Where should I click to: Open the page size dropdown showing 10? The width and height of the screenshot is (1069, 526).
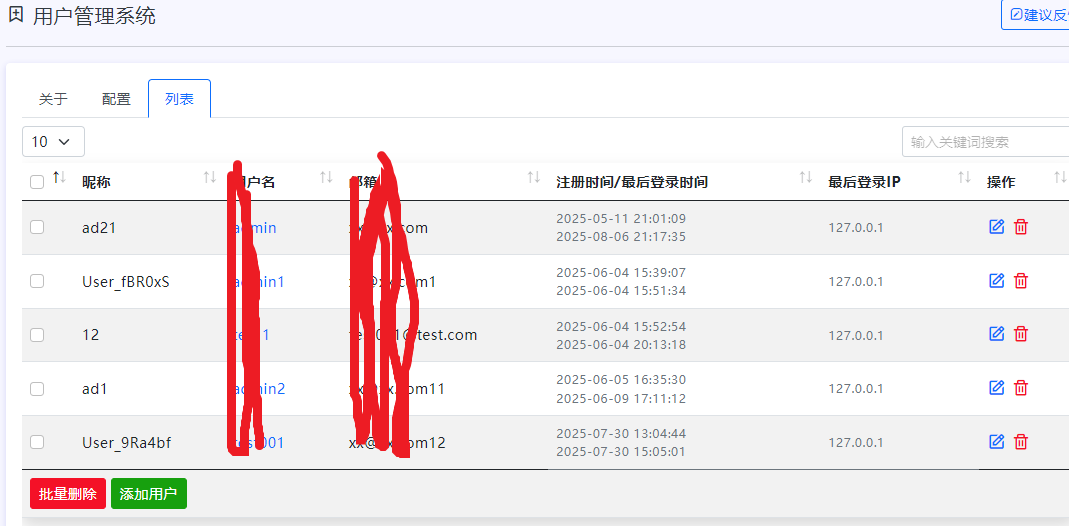[53, 142]
